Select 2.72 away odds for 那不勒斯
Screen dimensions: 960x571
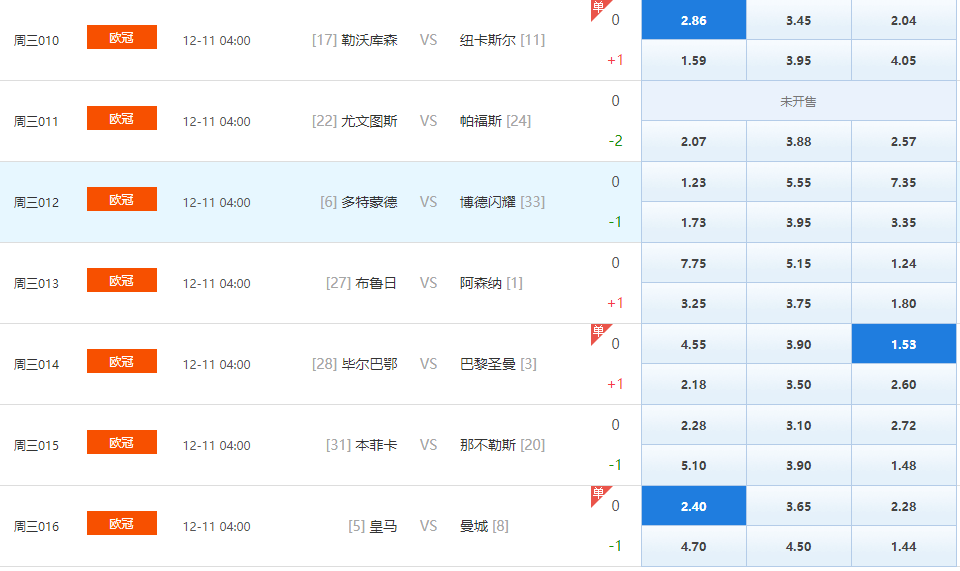[903, 425]
